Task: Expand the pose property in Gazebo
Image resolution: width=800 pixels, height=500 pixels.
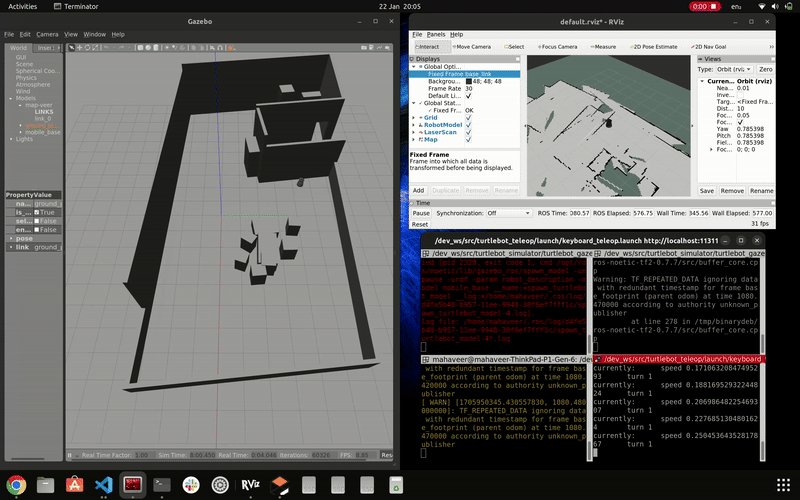Action: tap(11, 238)
